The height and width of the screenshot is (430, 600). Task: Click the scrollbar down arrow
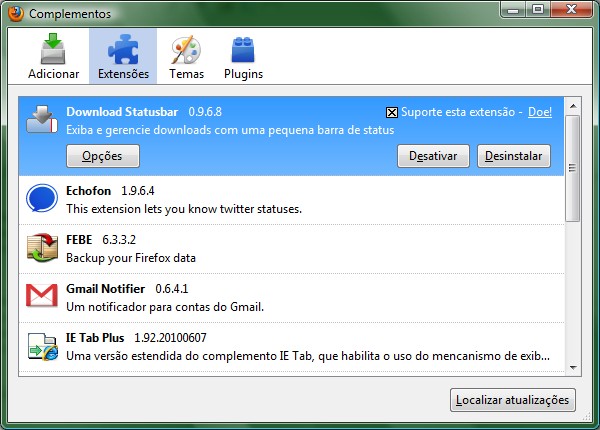click(x=573, y=368)
